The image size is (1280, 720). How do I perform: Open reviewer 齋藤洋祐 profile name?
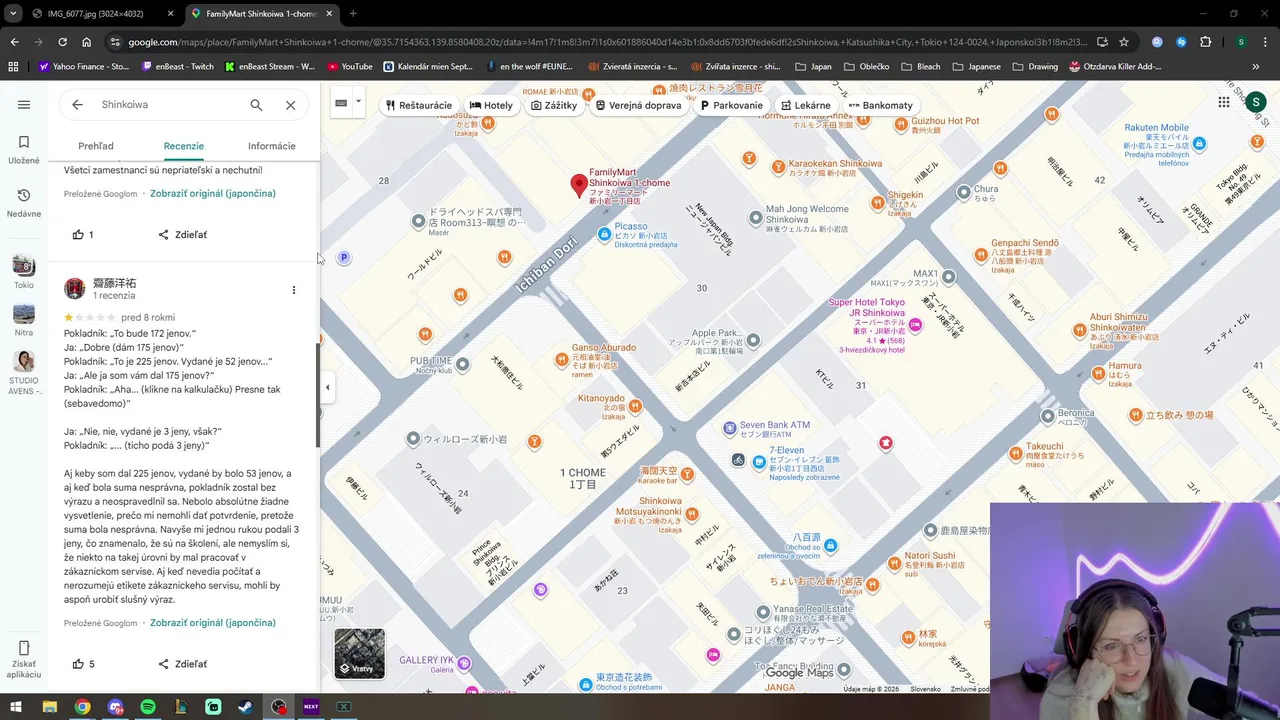(114, 283)
